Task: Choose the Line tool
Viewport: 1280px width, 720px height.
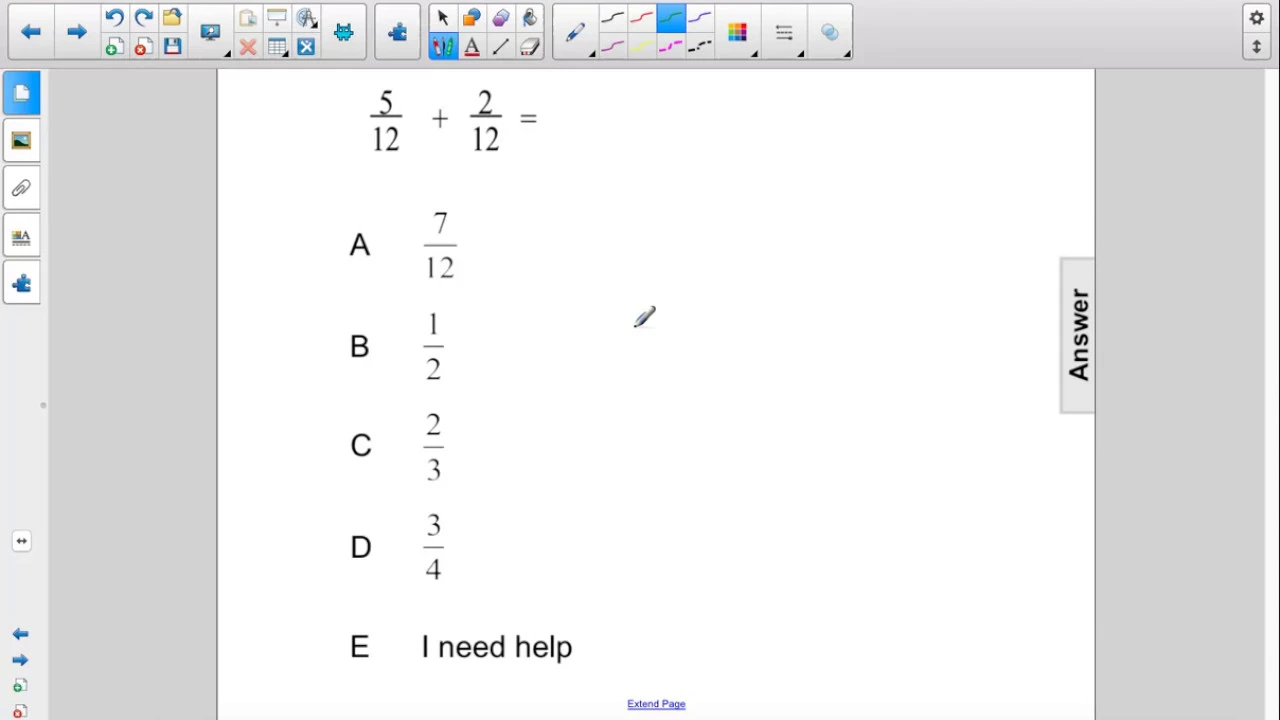Action: click(x=501, y=47)
